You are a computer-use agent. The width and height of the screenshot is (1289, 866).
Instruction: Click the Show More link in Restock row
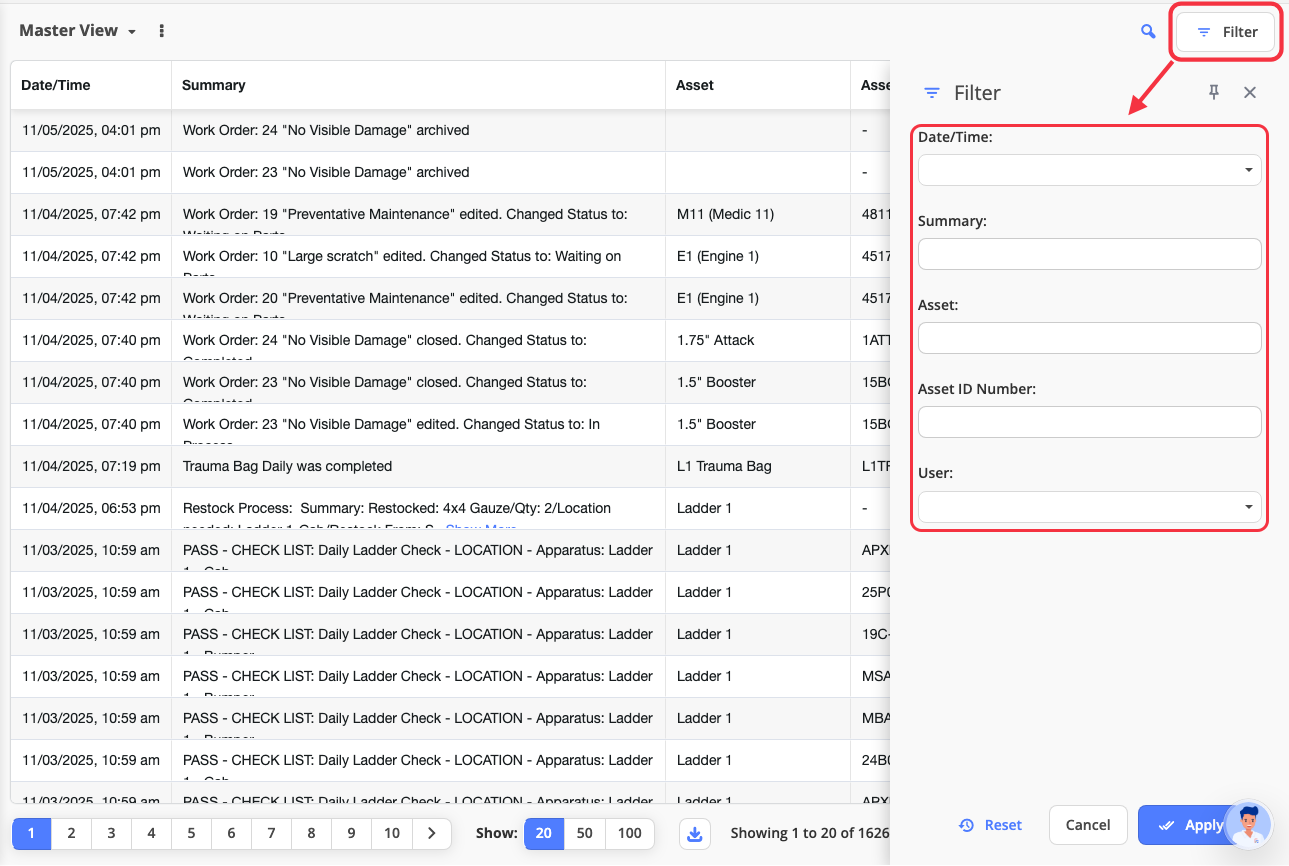(481, 527)
